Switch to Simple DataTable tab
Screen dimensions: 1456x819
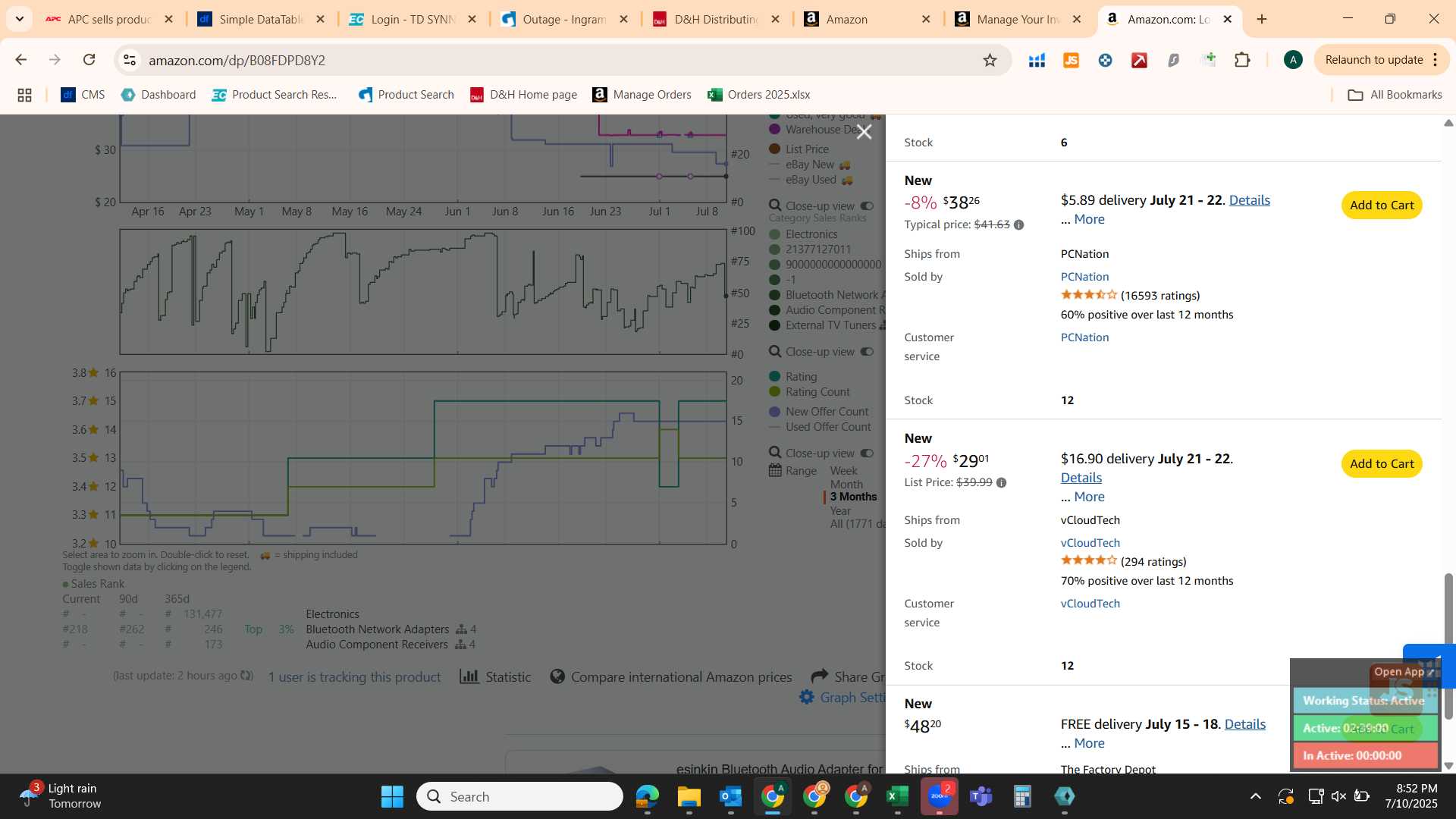pyautogui.click(x=261, y=19)
